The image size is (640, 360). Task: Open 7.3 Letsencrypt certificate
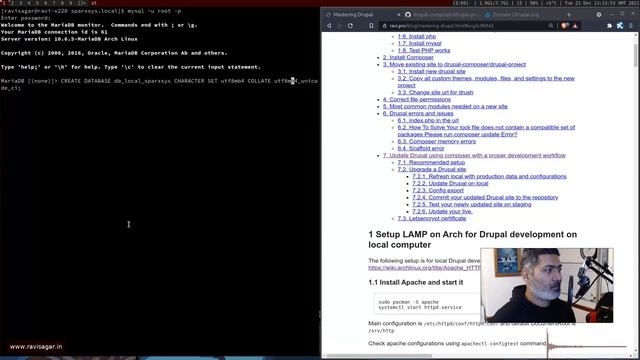(432, 218)
